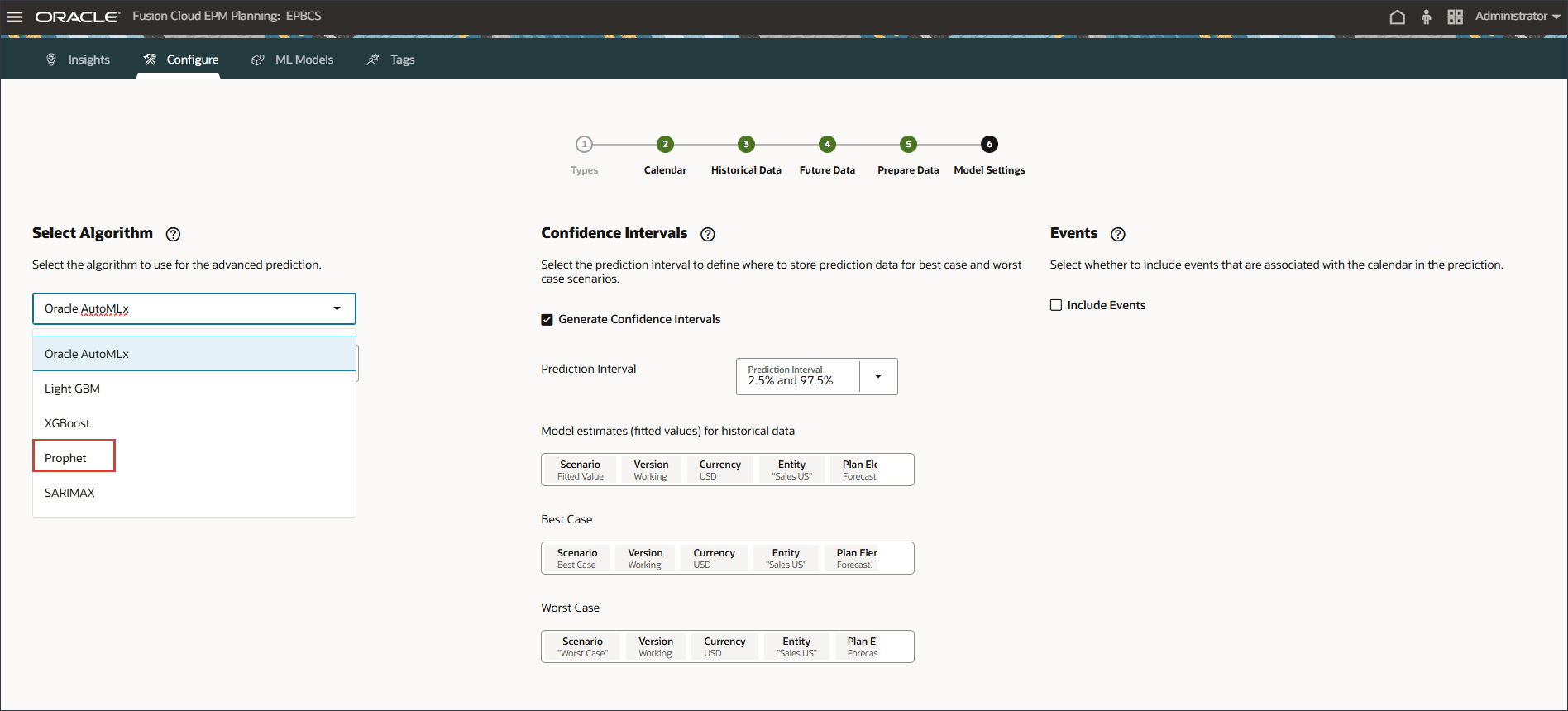Switch to the Tags tab
The height and width of the screenshot is (711, 1568).
390,60
